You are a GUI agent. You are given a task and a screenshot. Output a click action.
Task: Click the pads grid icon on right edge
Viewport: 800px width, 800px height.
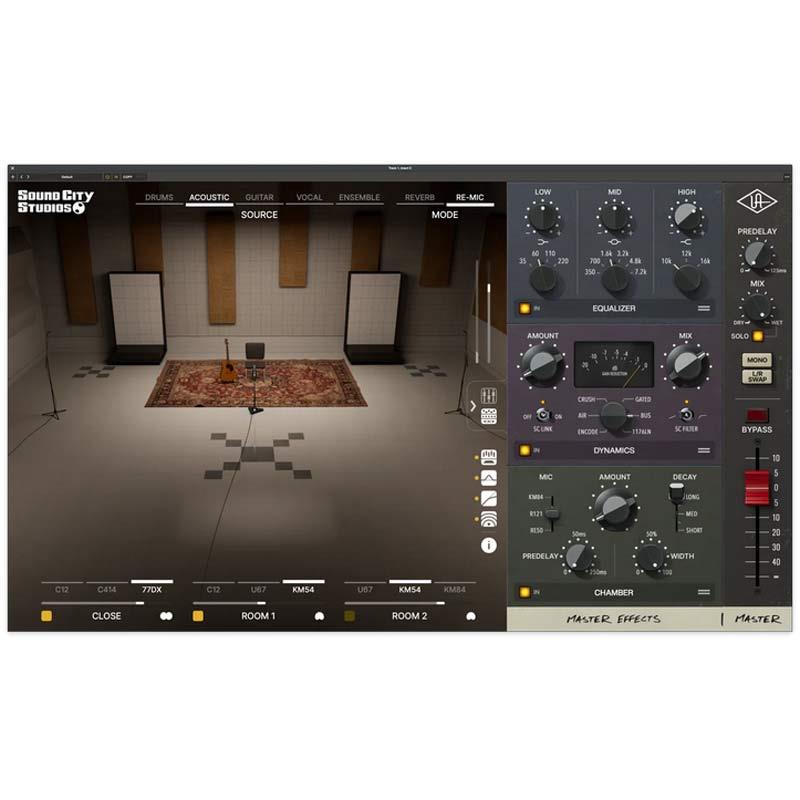(488, 415)
